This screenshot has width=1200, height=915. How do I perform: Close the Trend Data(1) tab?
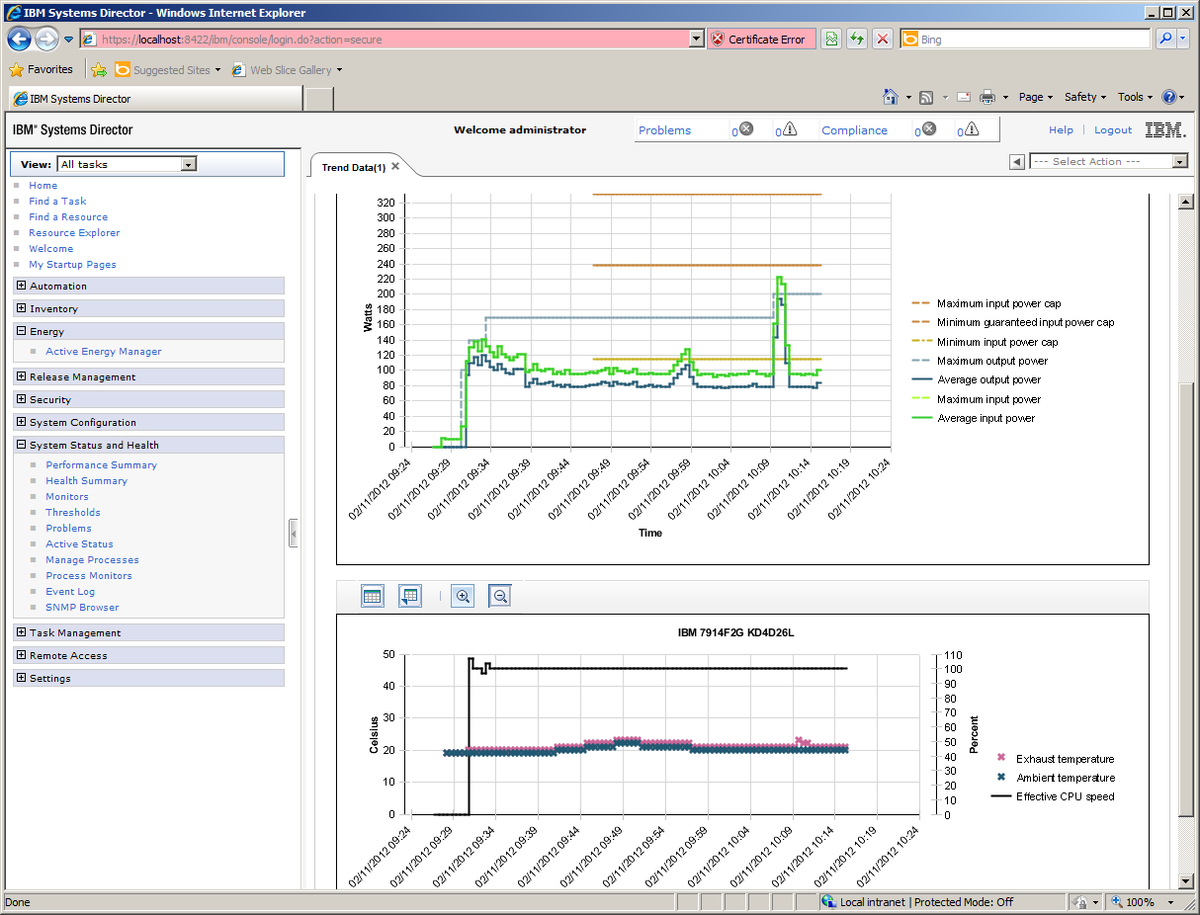point(395,166)
